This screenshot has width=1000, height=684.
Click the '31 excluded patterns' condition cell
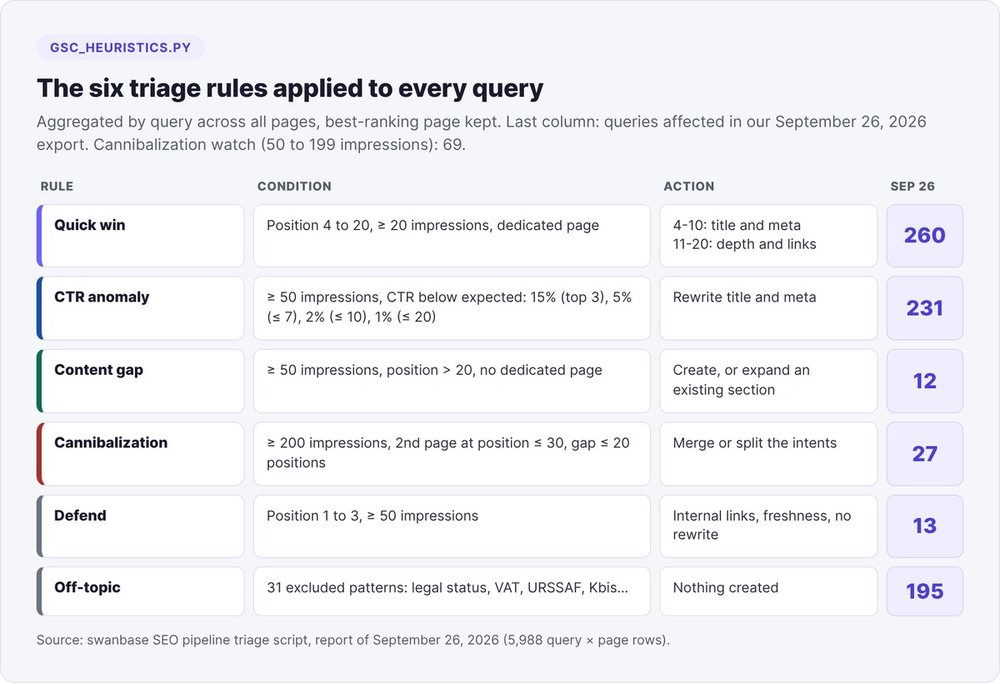(x=452, y=591)
